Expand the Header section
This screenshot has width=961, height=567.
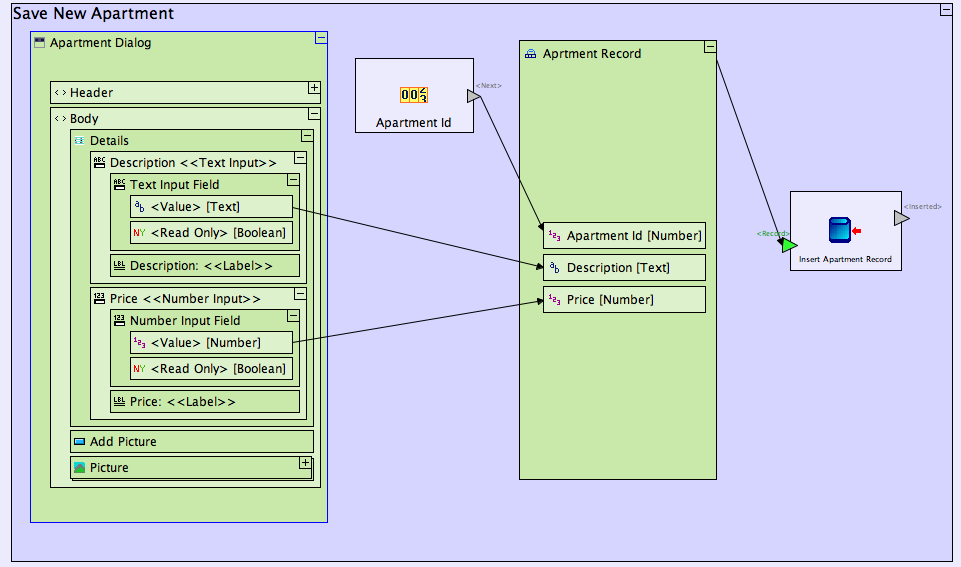[x=314, y=88]
